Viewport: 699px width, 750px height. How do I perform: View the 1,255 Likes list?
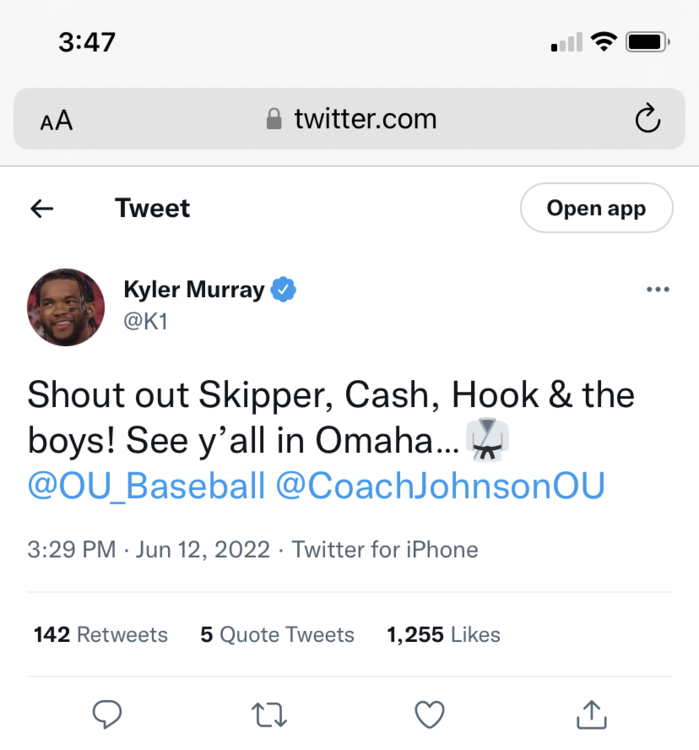(x=443, y=634)
